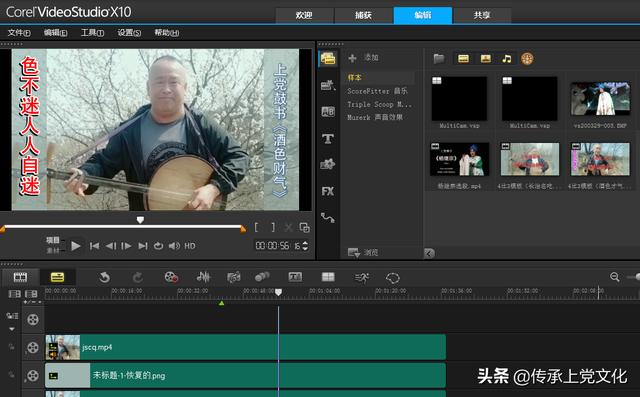Switch to Storyboard view

tap(20, 277)
